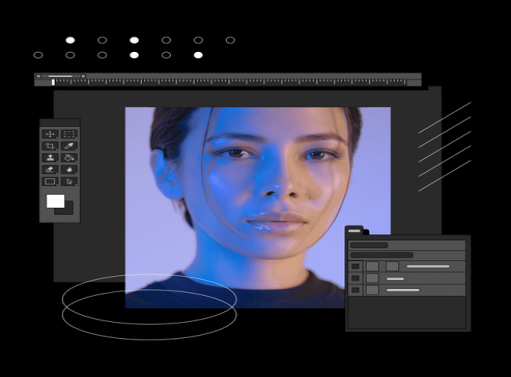Select the Path Selection arrow tool
511x377 pixels.
pyautogui.click(x=69, y=182)
